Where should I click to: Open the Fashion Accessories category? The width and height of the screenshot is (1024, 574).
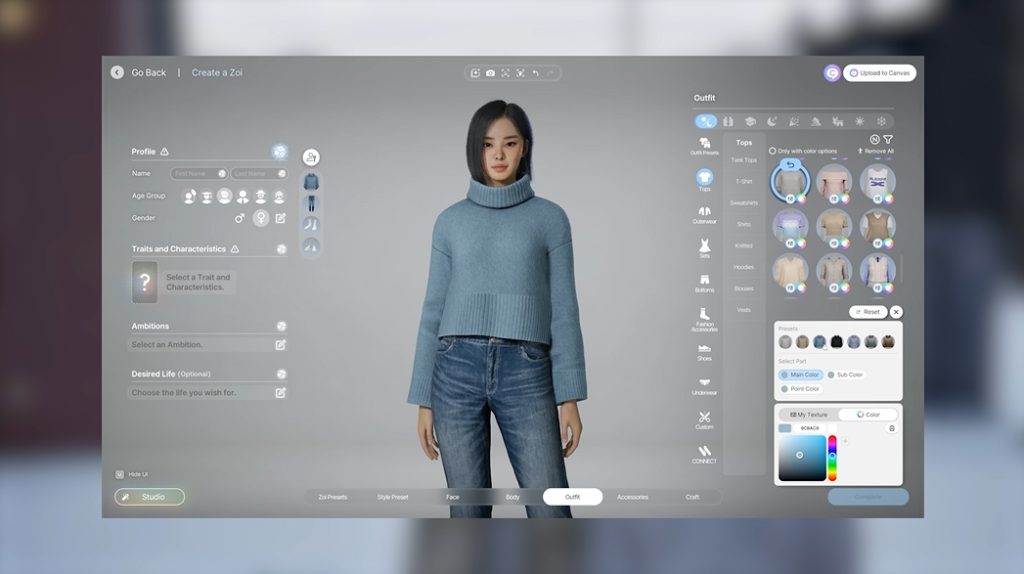pyautogui.click(x=704, y=316)
